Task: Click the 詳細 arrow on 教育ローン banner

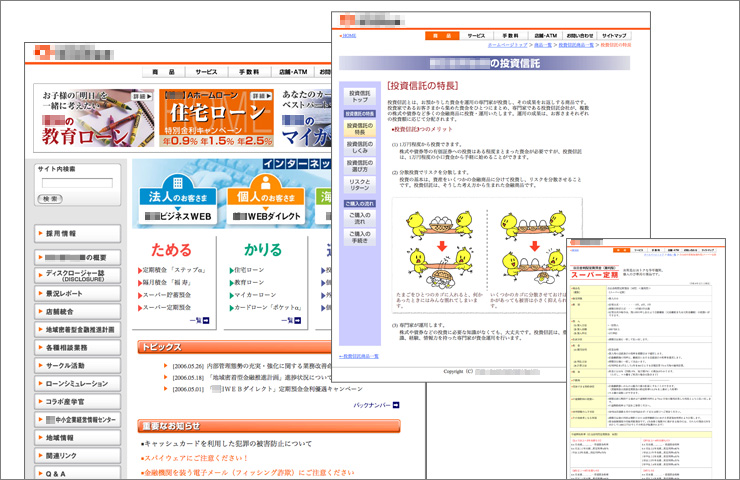Action: pyautogui.click(x=143, y=96)
